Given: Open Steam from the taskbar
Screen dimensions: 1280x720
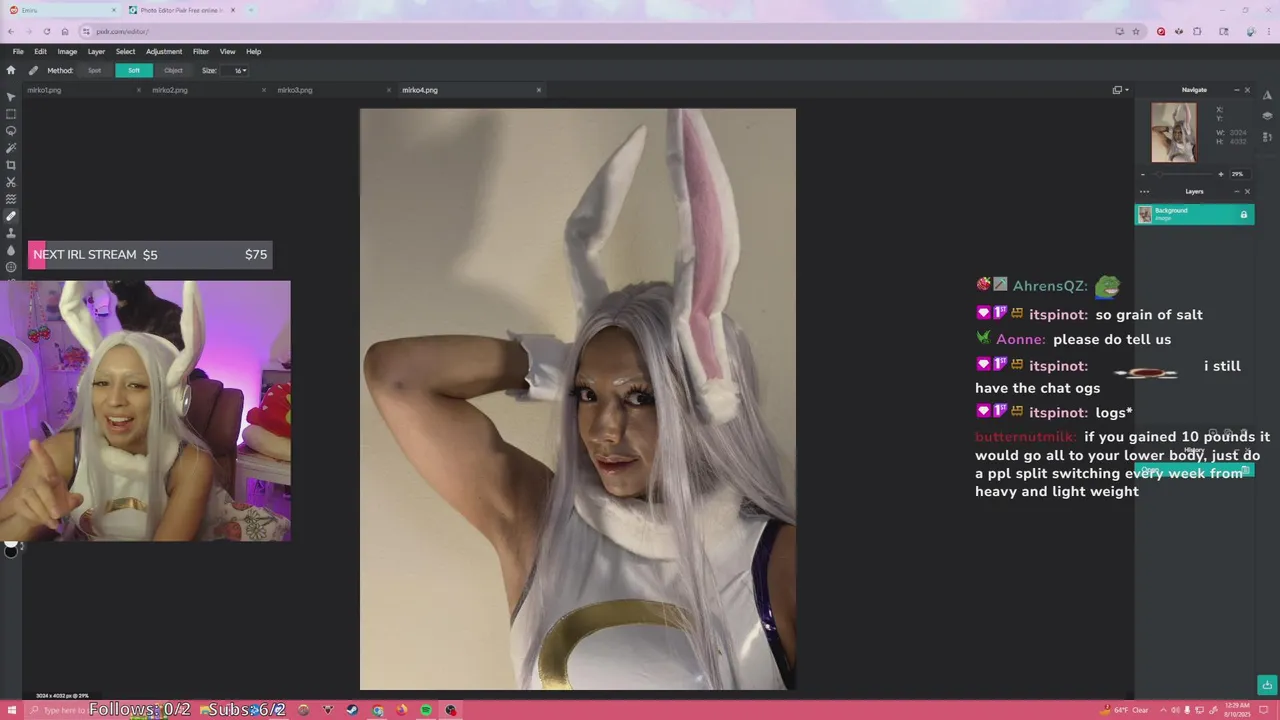Looking at the screenshot, I should [352, 710].
